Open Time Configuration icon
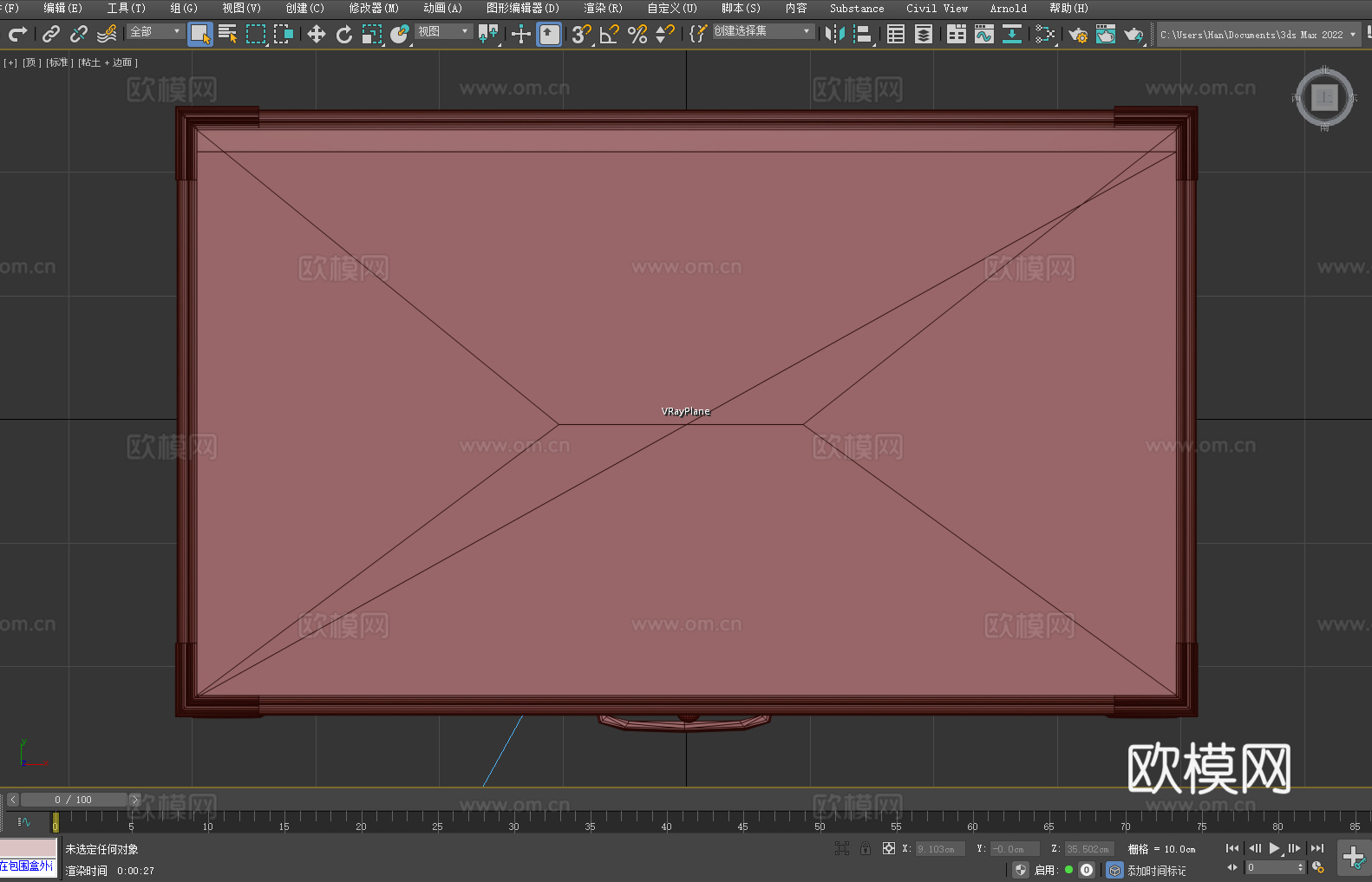1372x882 pixels. (x=1318, y=867)
